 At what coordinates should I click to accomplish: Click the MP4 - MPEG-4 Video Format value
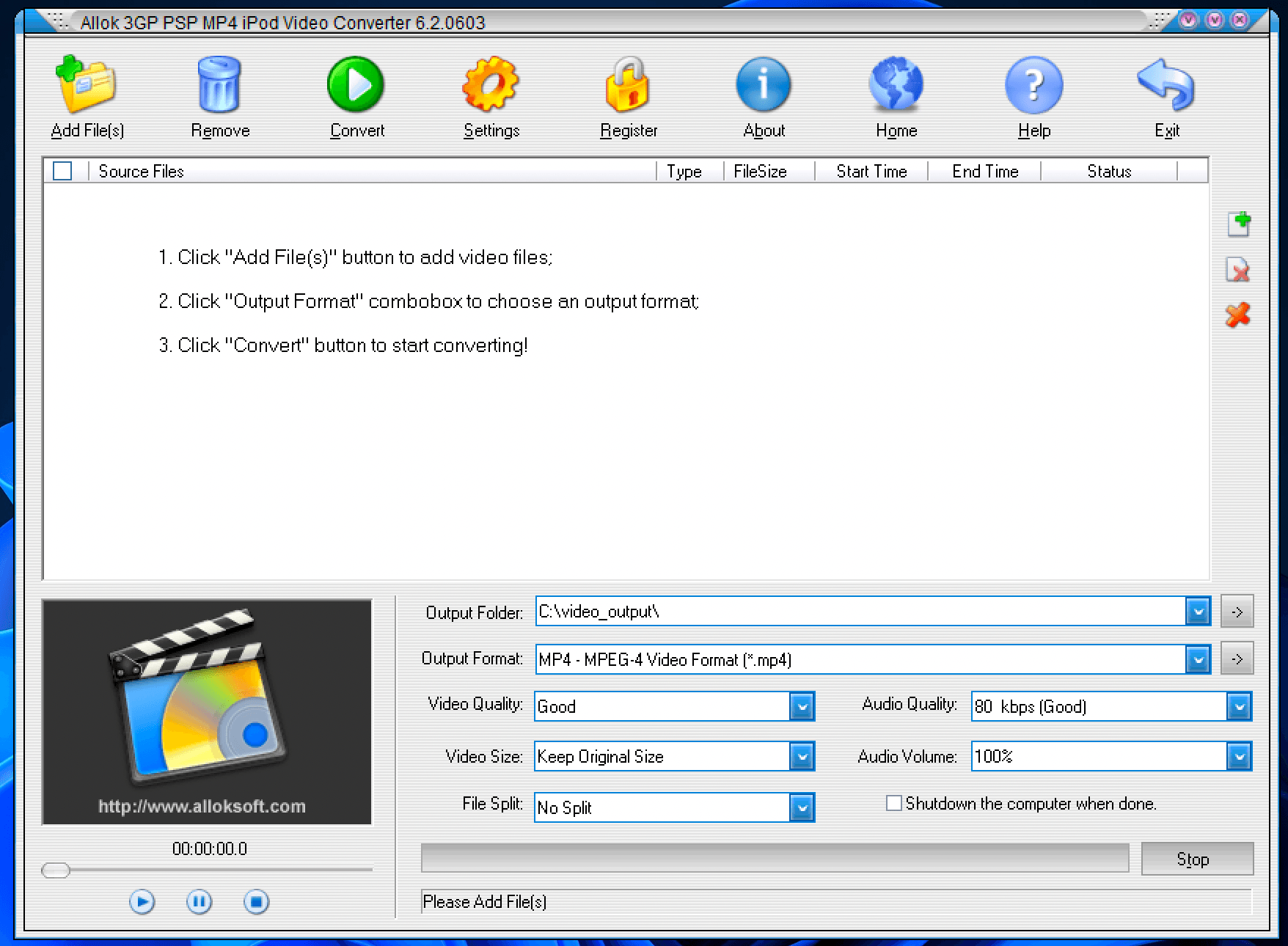pyautogui.click(x=665, y=660)
